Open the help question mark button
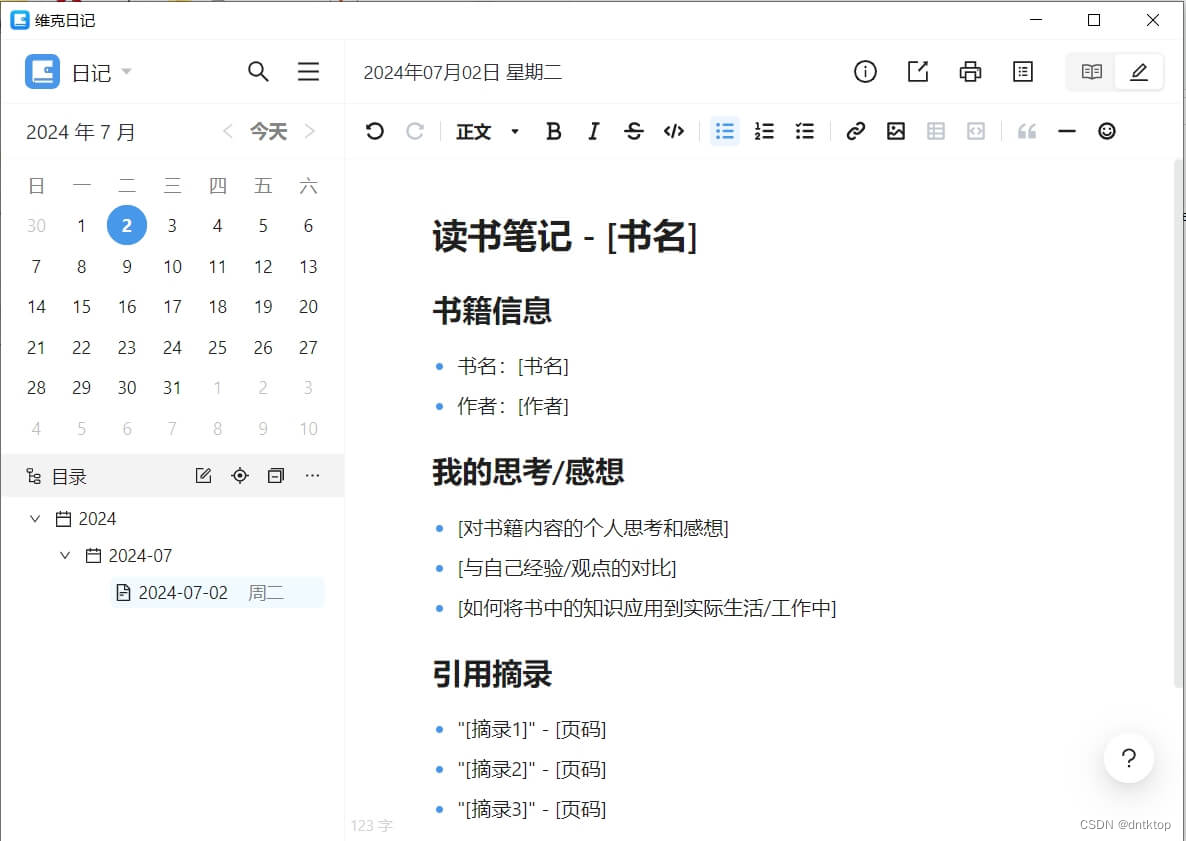 click(x=1129, y=758)
